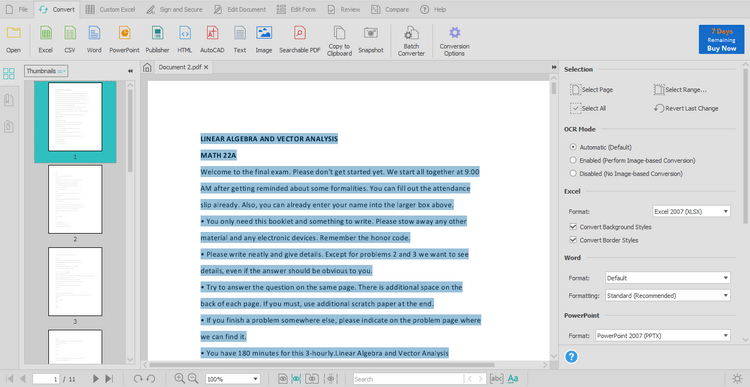Open the Sign and Secure tab
The width and height of the screenshot is (750, 387).
click(174, 9)
